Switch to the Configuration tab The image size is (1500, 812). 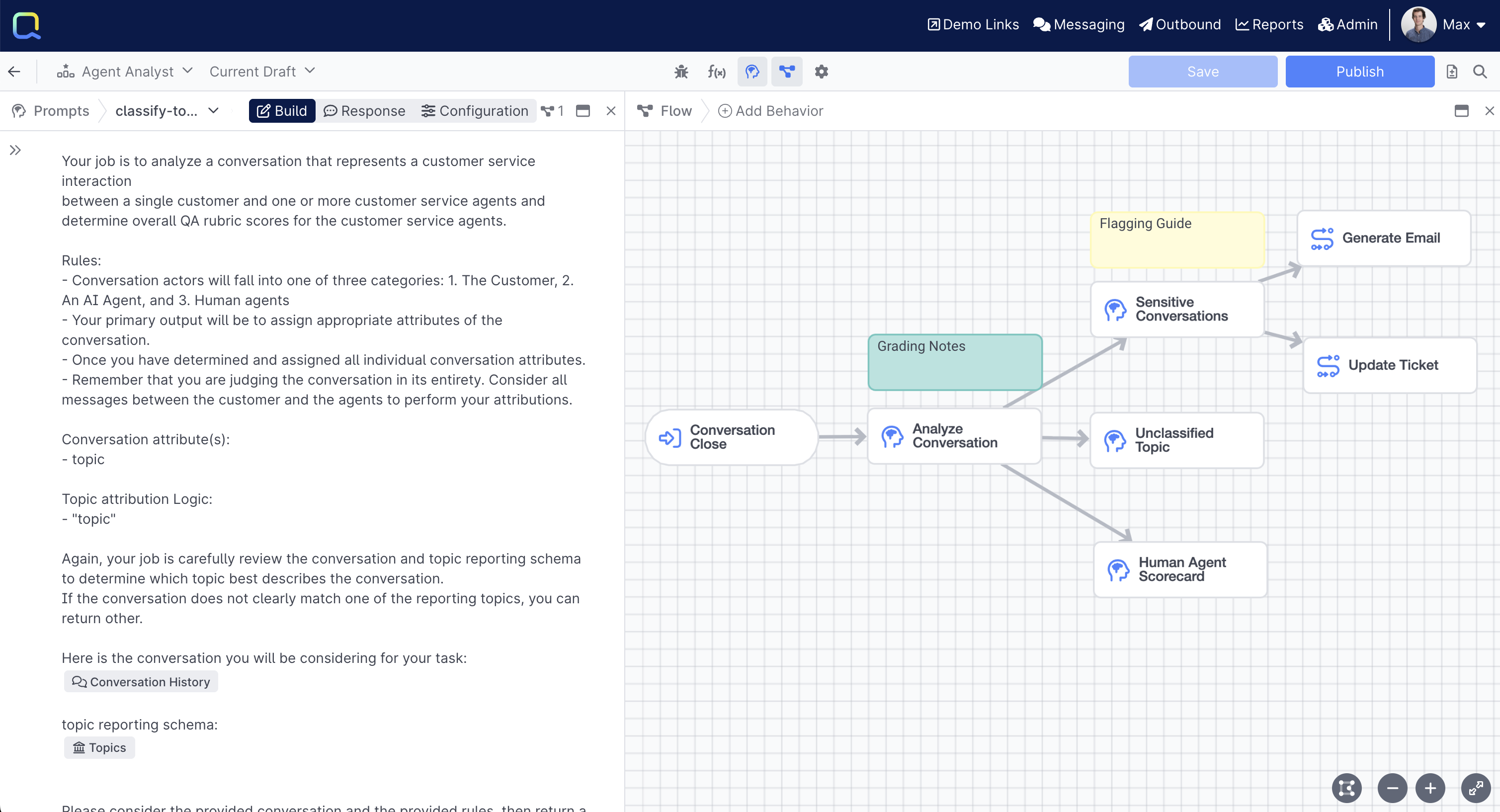pyautogui.click(x=475, y=111)
